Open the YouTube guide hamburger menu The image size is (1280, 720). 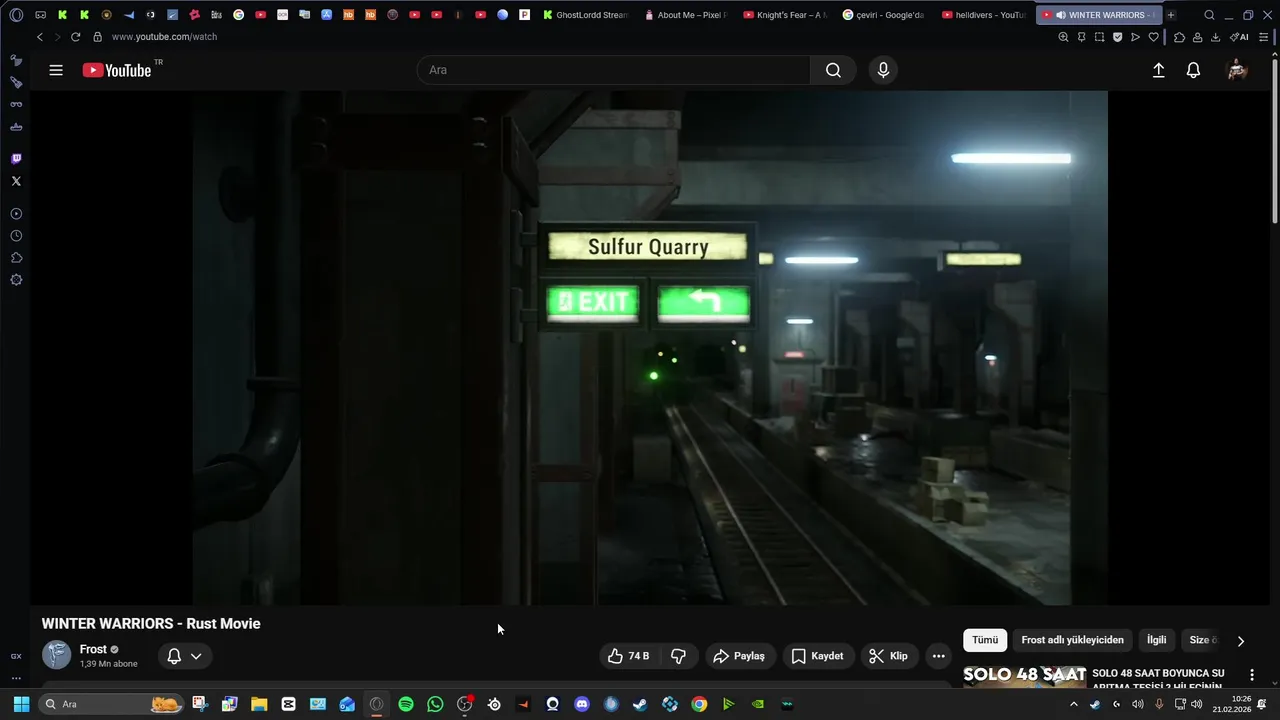56,70
